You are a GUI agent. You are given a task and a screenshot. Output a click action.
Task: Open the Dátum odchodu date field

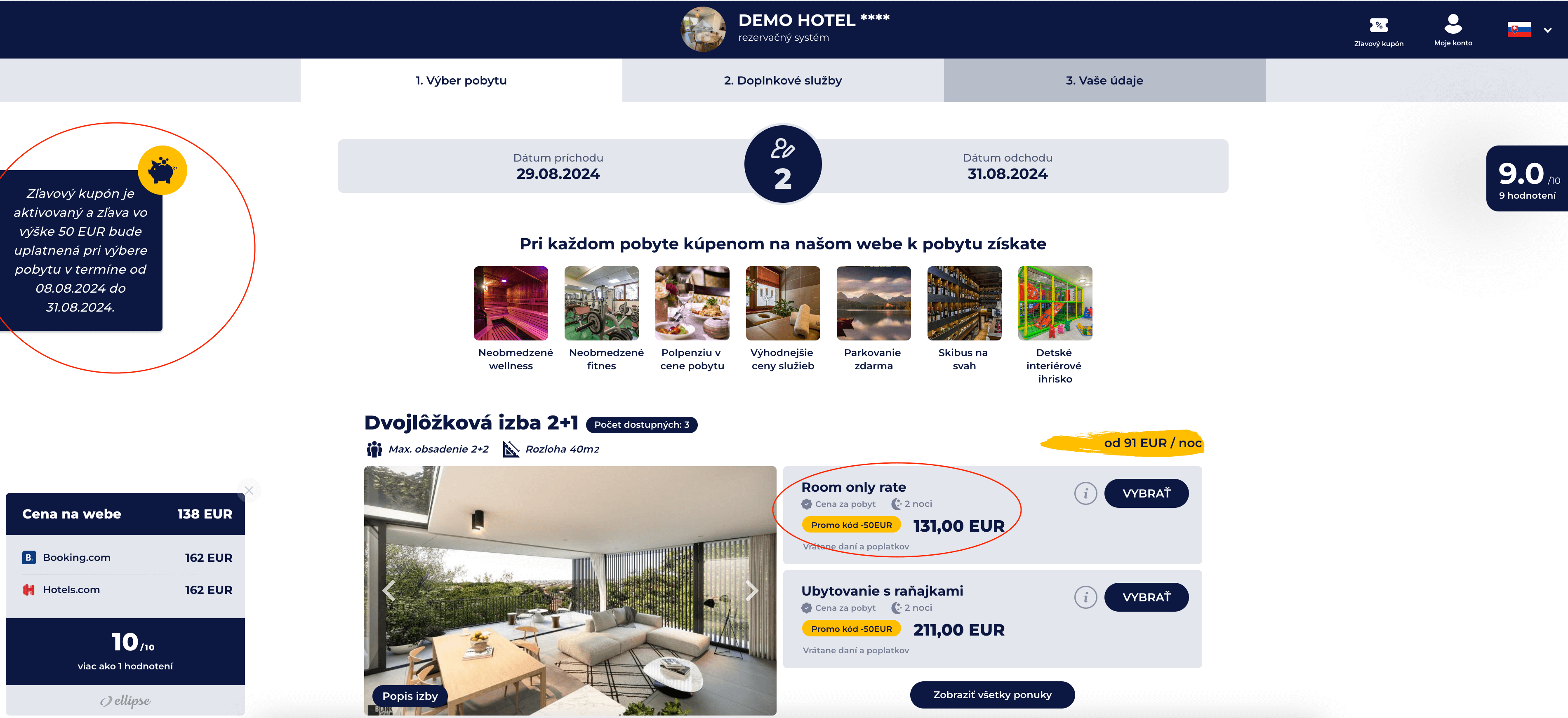coord(1008,167)
